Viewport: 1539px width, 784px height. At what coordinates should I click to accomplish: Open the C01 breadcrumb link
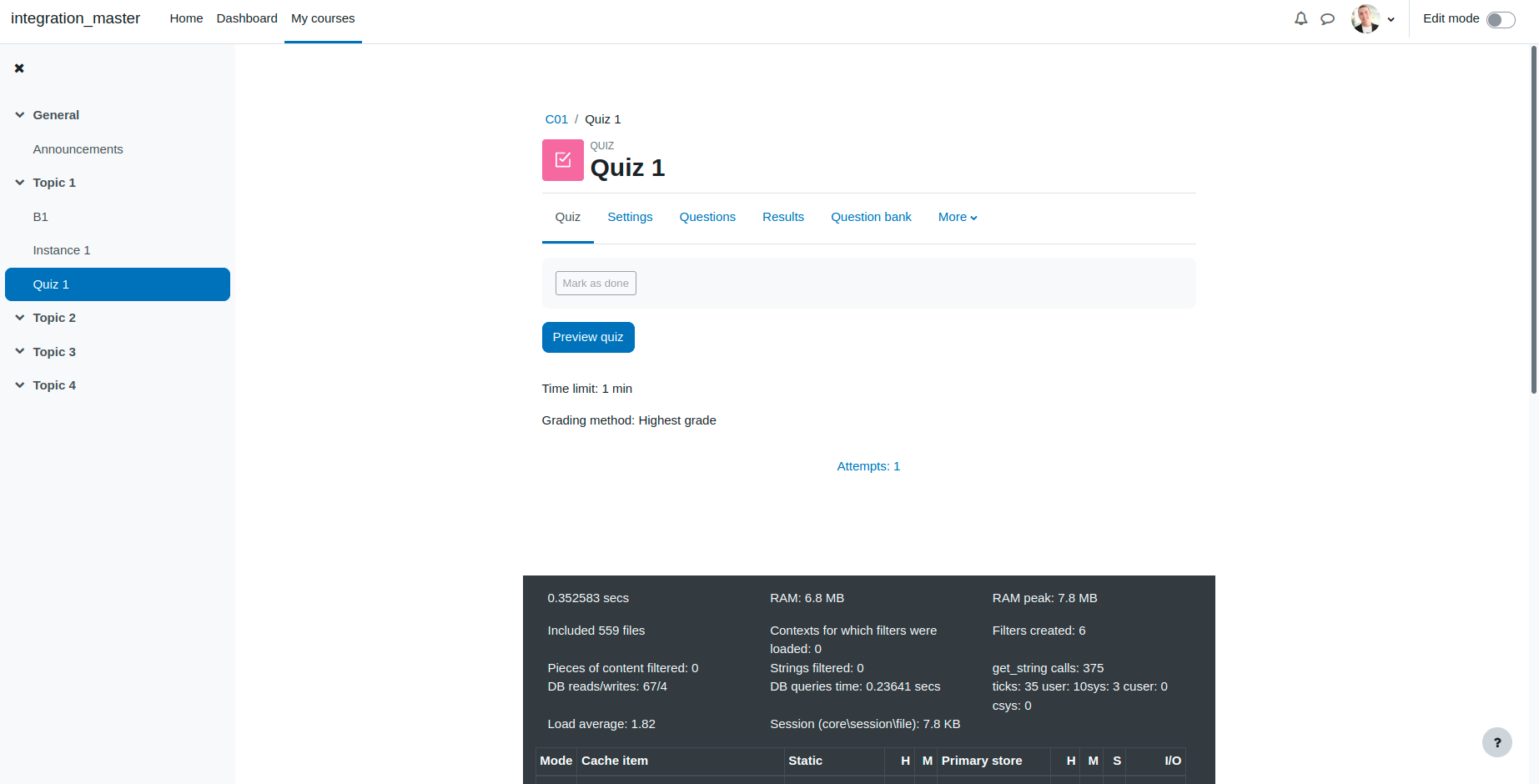coord(556,119)
